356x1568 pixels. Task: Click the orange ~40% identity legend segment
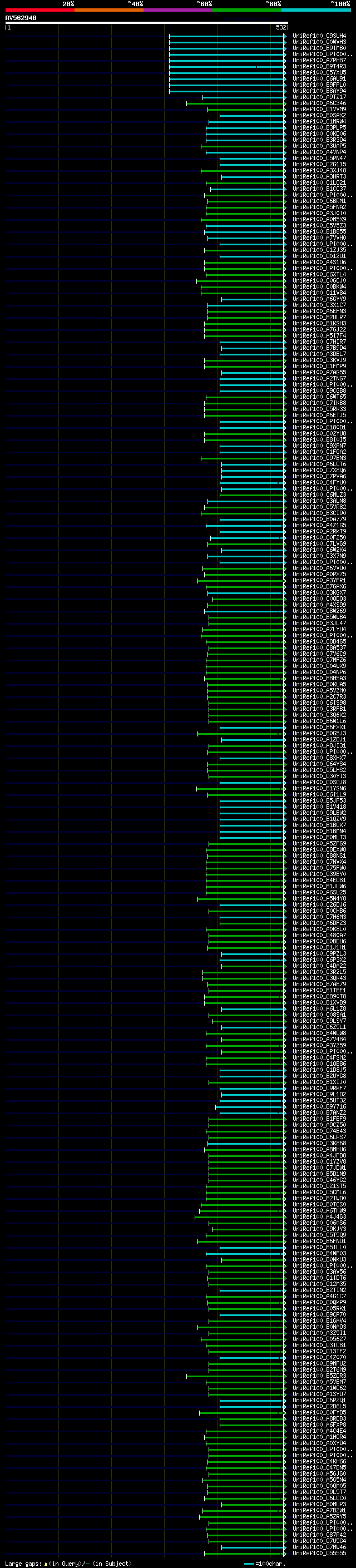click(x=109, y=10)
